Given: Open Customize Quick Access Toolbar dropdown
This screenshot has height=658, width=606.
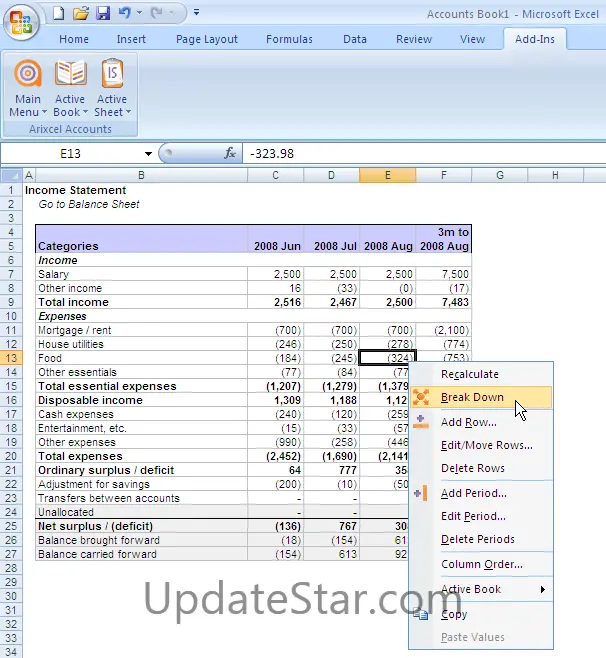Looking at the screenshot, I should click(x=196, y=13).
